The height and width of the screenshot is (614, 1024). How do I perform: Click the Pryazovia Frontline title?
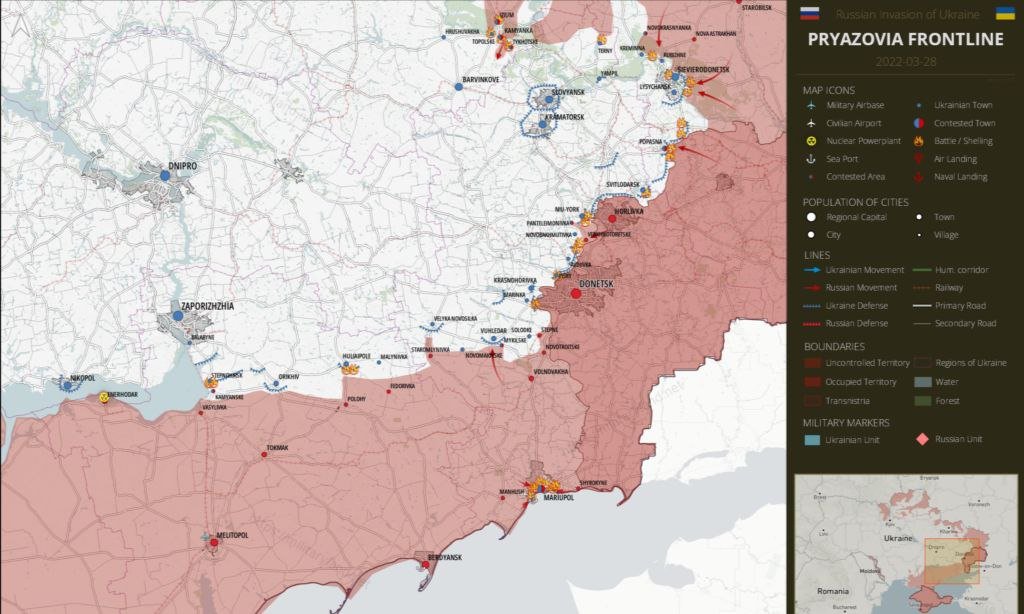(906, 40)
